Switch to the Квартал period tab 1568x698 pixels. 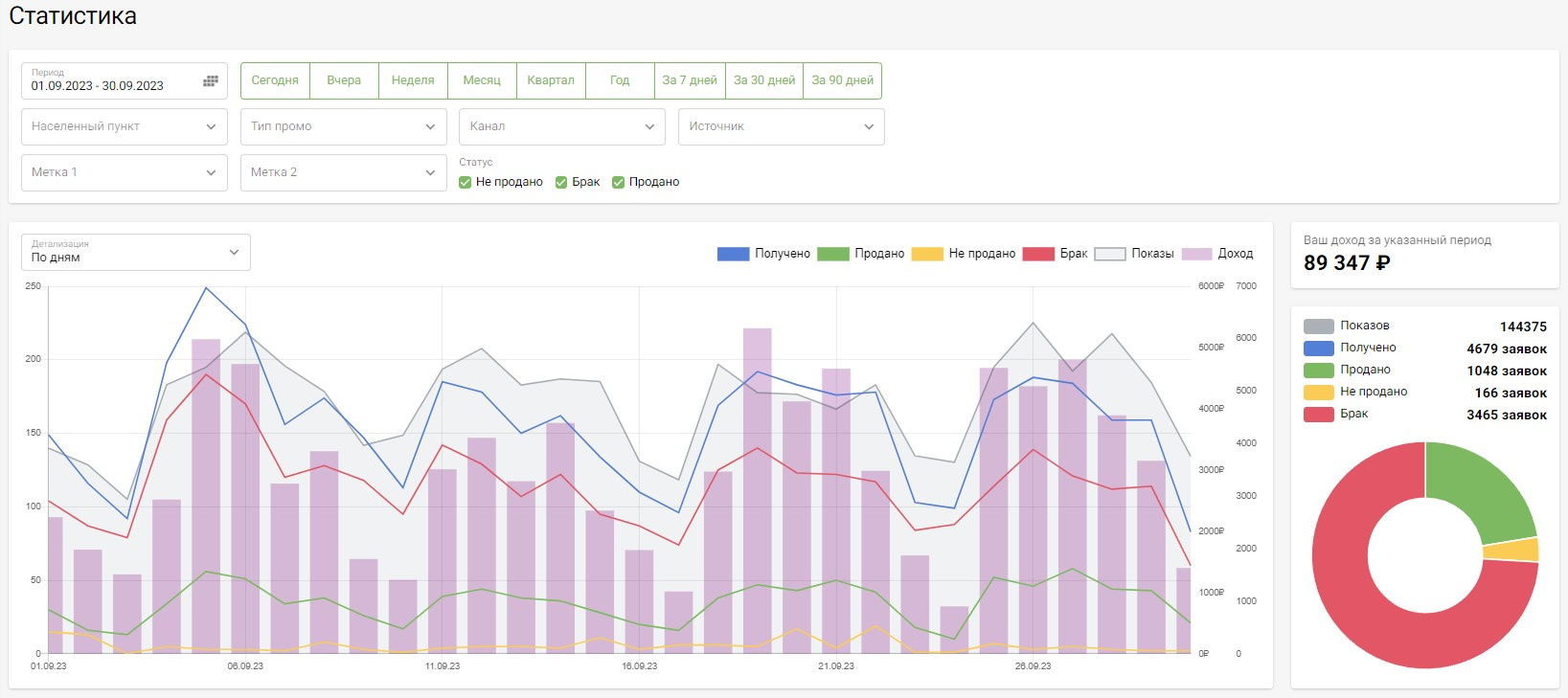pos(551,80)
